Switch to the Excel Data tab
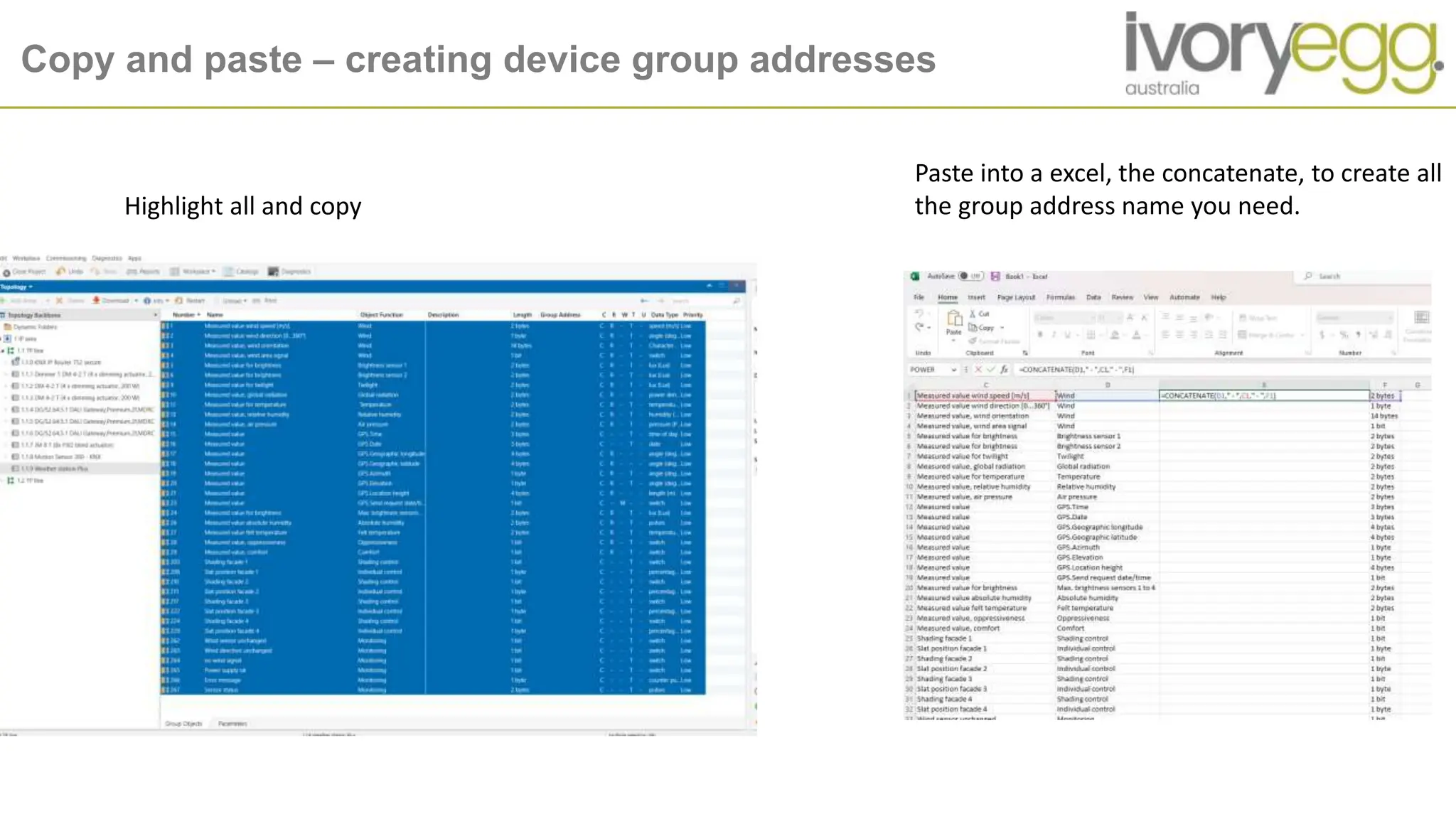This screenshot has height=819, width=1456. pos(1093,297)
